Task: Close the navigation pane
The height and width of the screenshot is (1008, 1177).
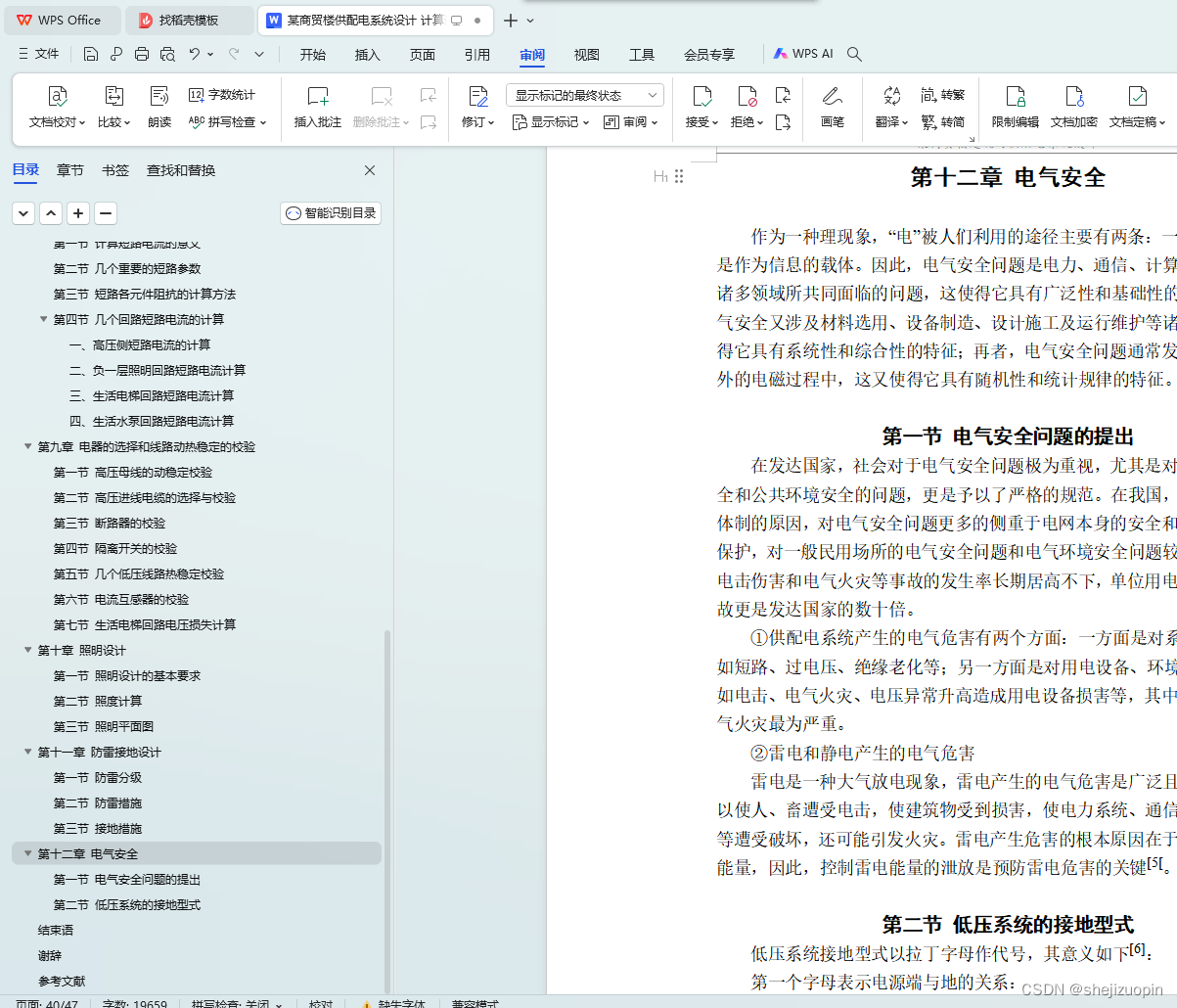Action: pyautogui.click(x=370, y=170)
